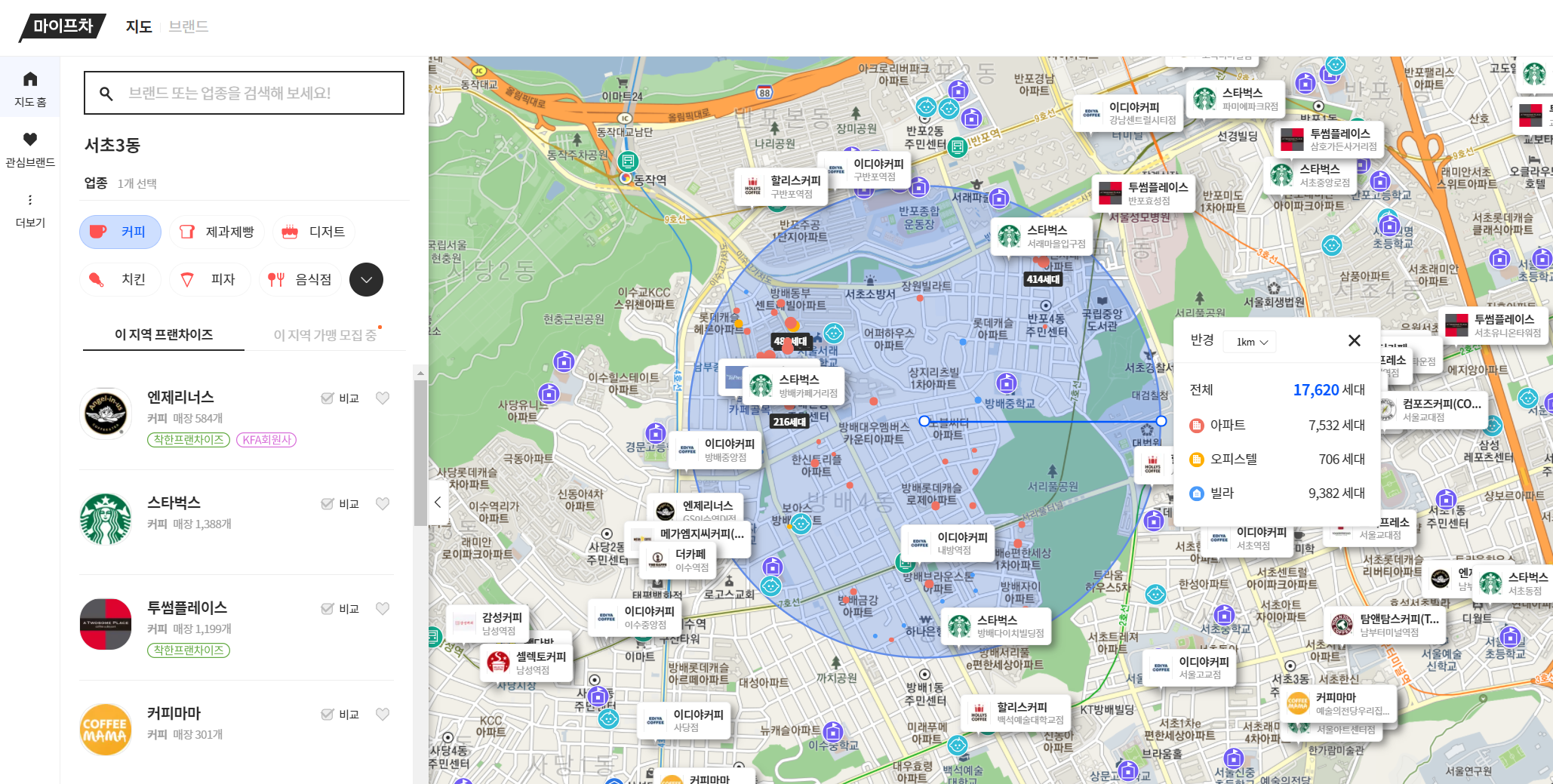Open 할리스커피 백석예술대학교점 map marker
Screen dimensions: 1553x784
(1016, 713)
